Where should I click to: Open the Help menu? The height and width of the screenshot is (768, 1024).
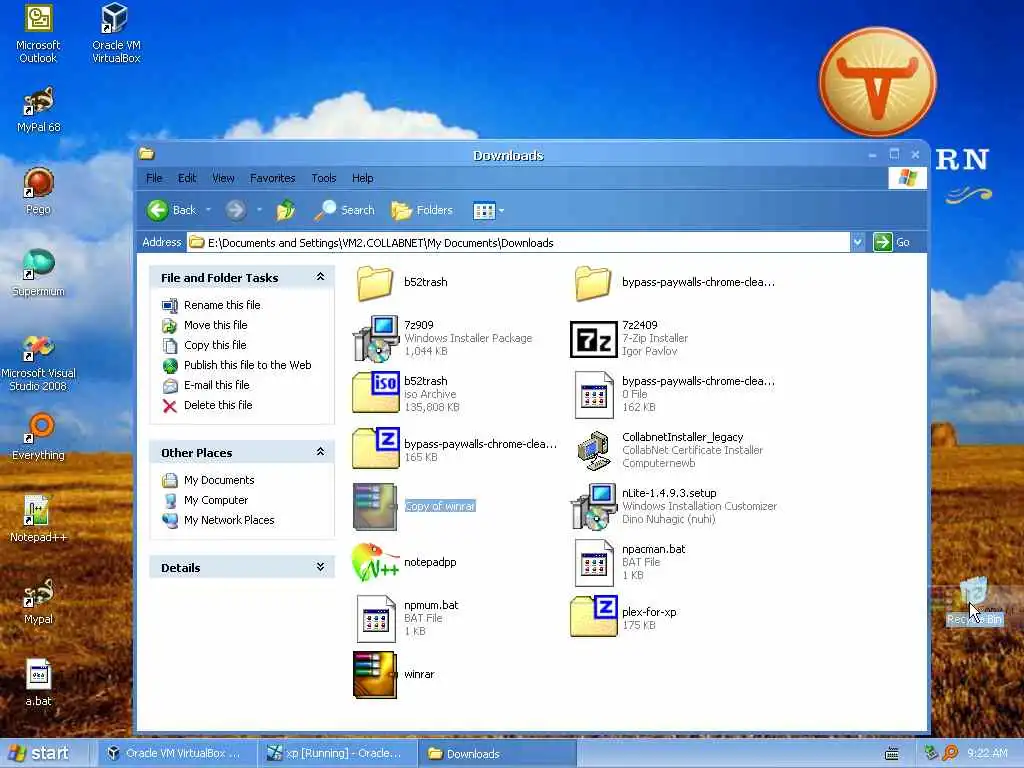tap(362, 178)
